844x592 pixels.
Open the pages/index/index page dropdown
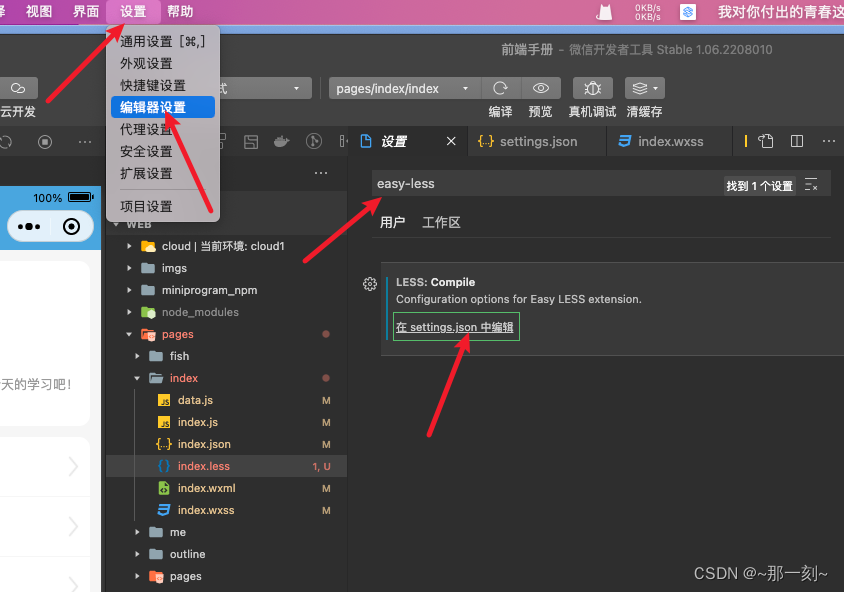(x=404, y=88)
